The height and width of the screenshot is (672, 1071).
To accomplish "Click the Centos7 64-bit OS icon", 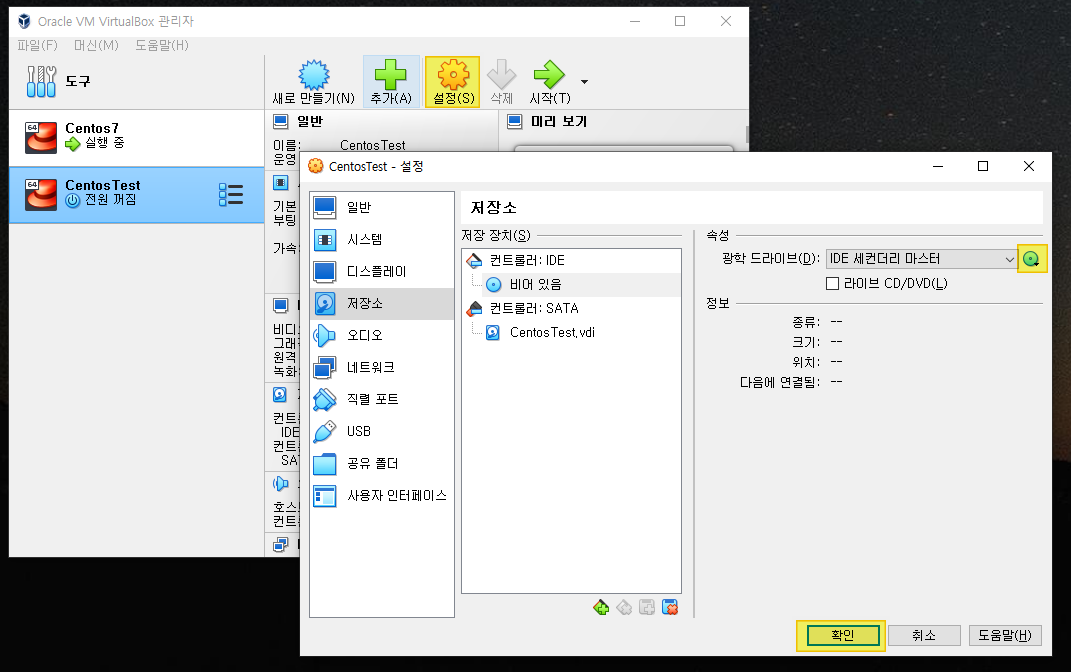I will (x=41, y=137).
